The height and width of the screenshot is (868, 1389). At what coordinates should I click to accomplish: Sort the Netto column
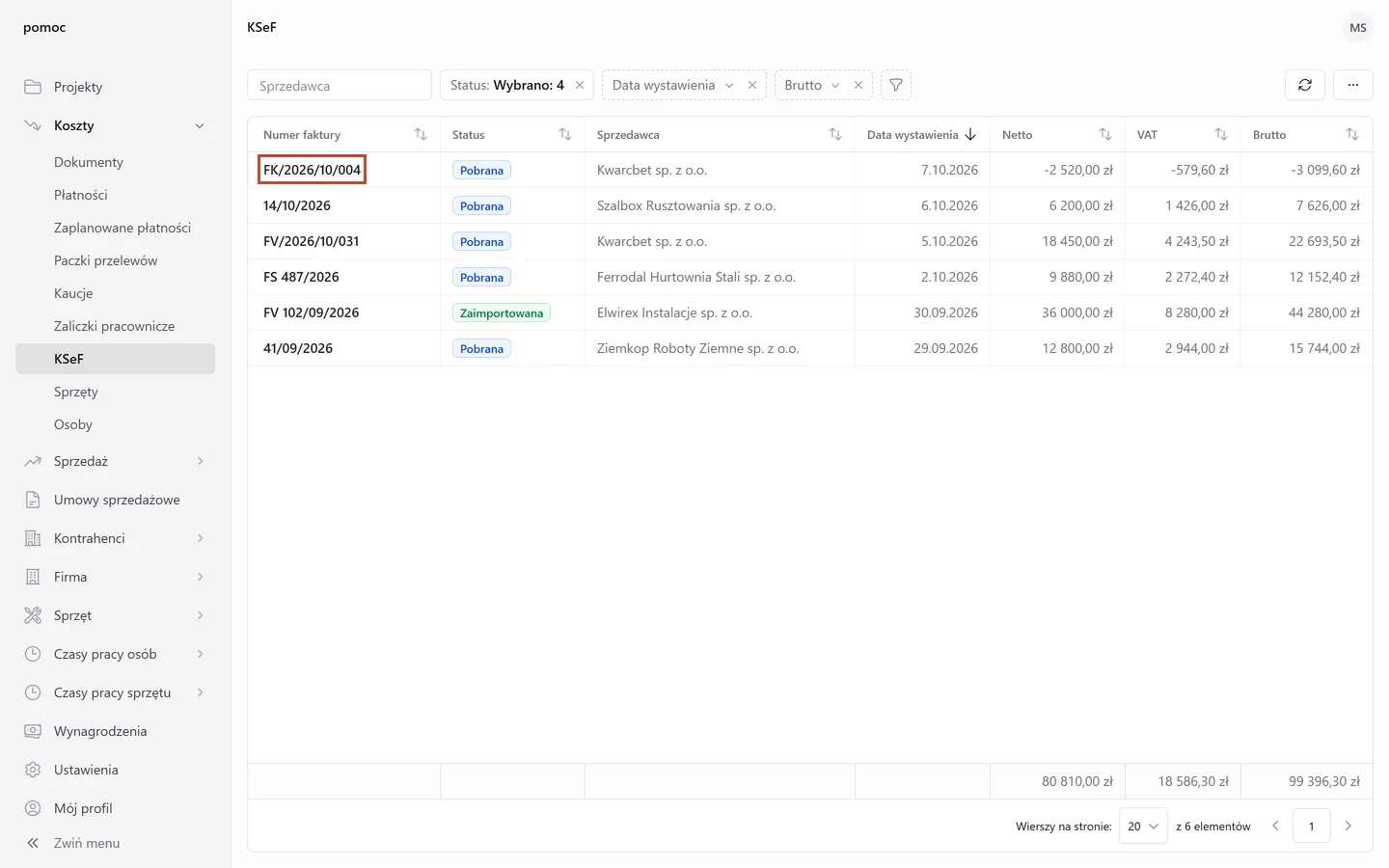pyautogui.click(x=1105, y=135)
